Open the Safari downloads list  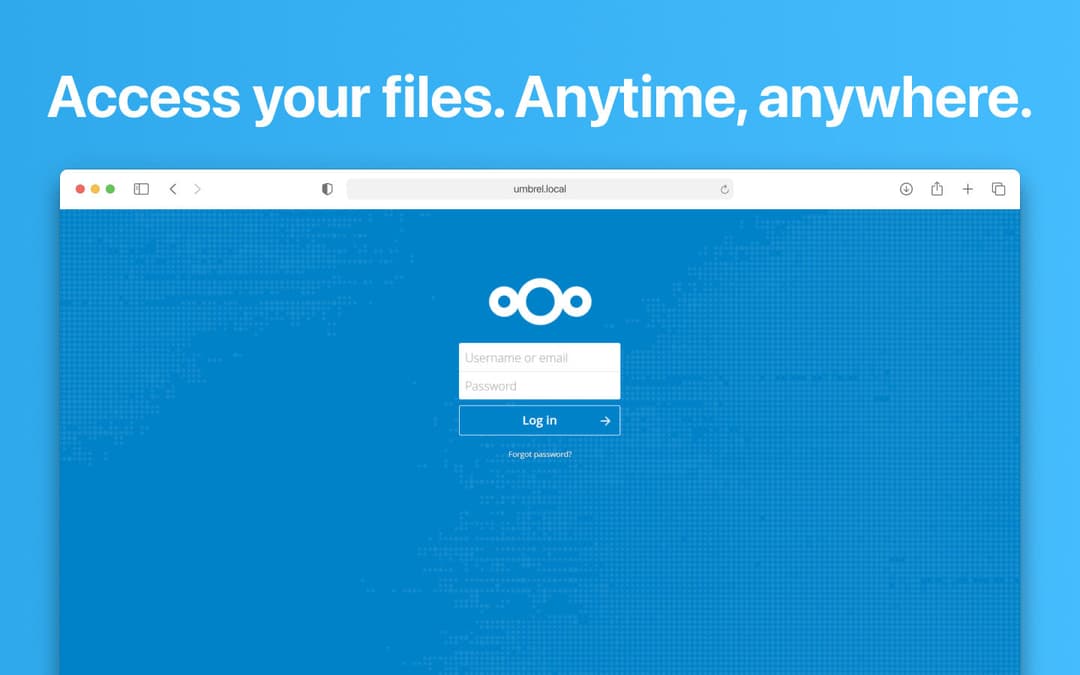coord(906,188)
